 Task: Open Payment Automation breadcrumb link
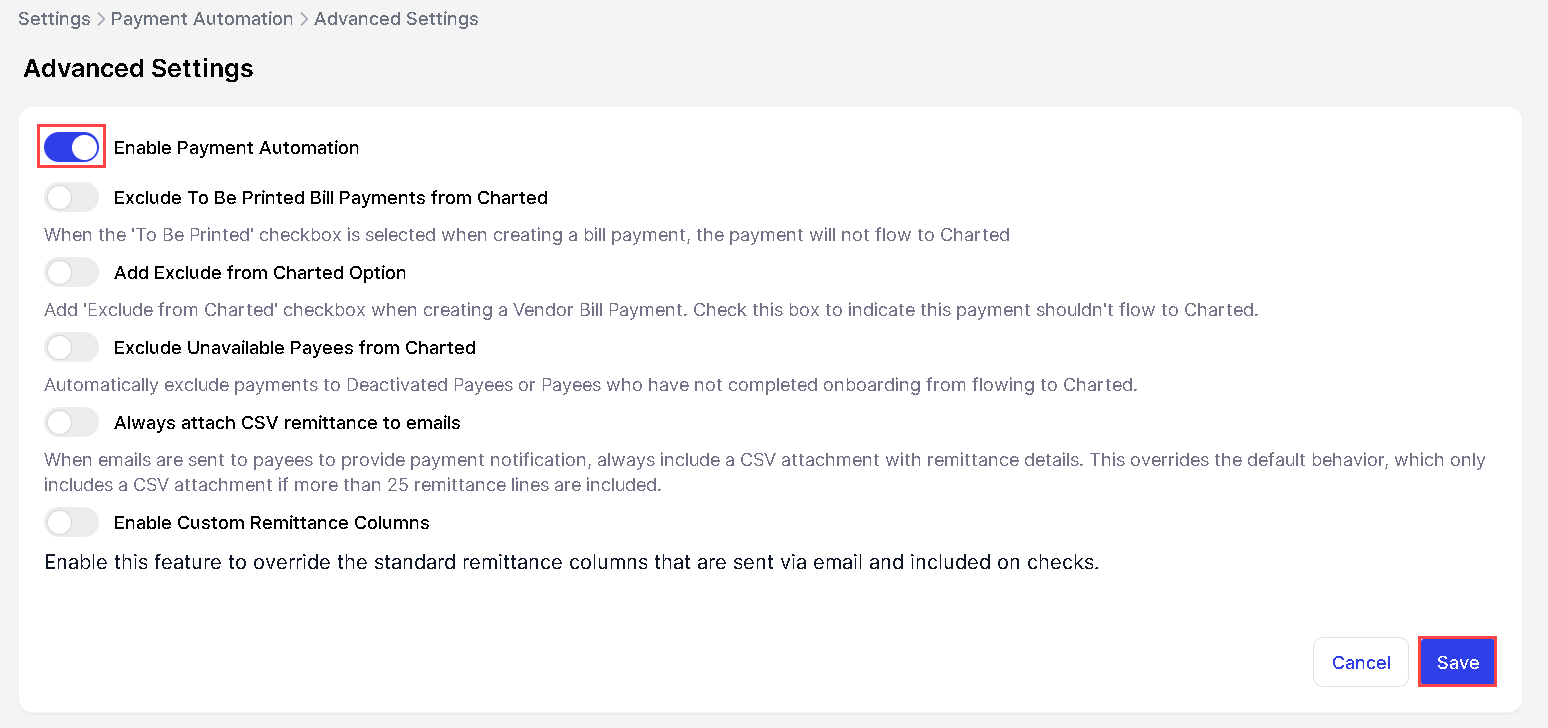coord(202,19)
